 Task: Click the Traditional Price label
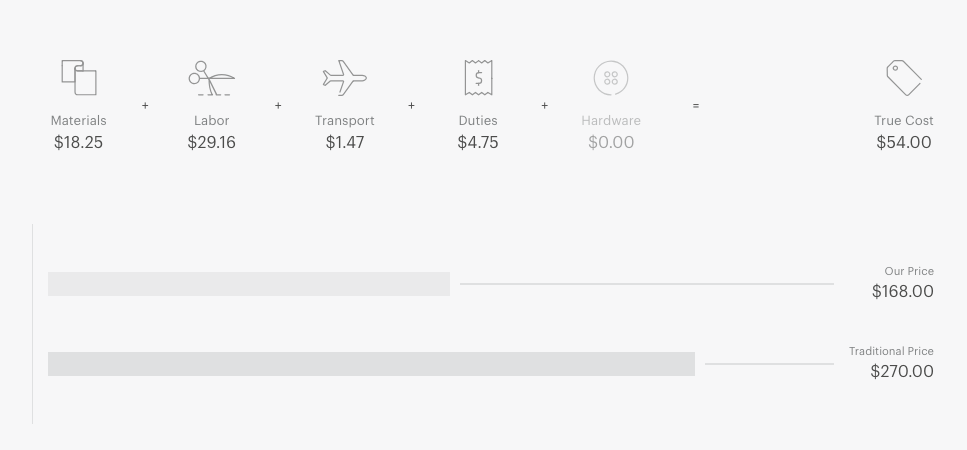[891, 351]
